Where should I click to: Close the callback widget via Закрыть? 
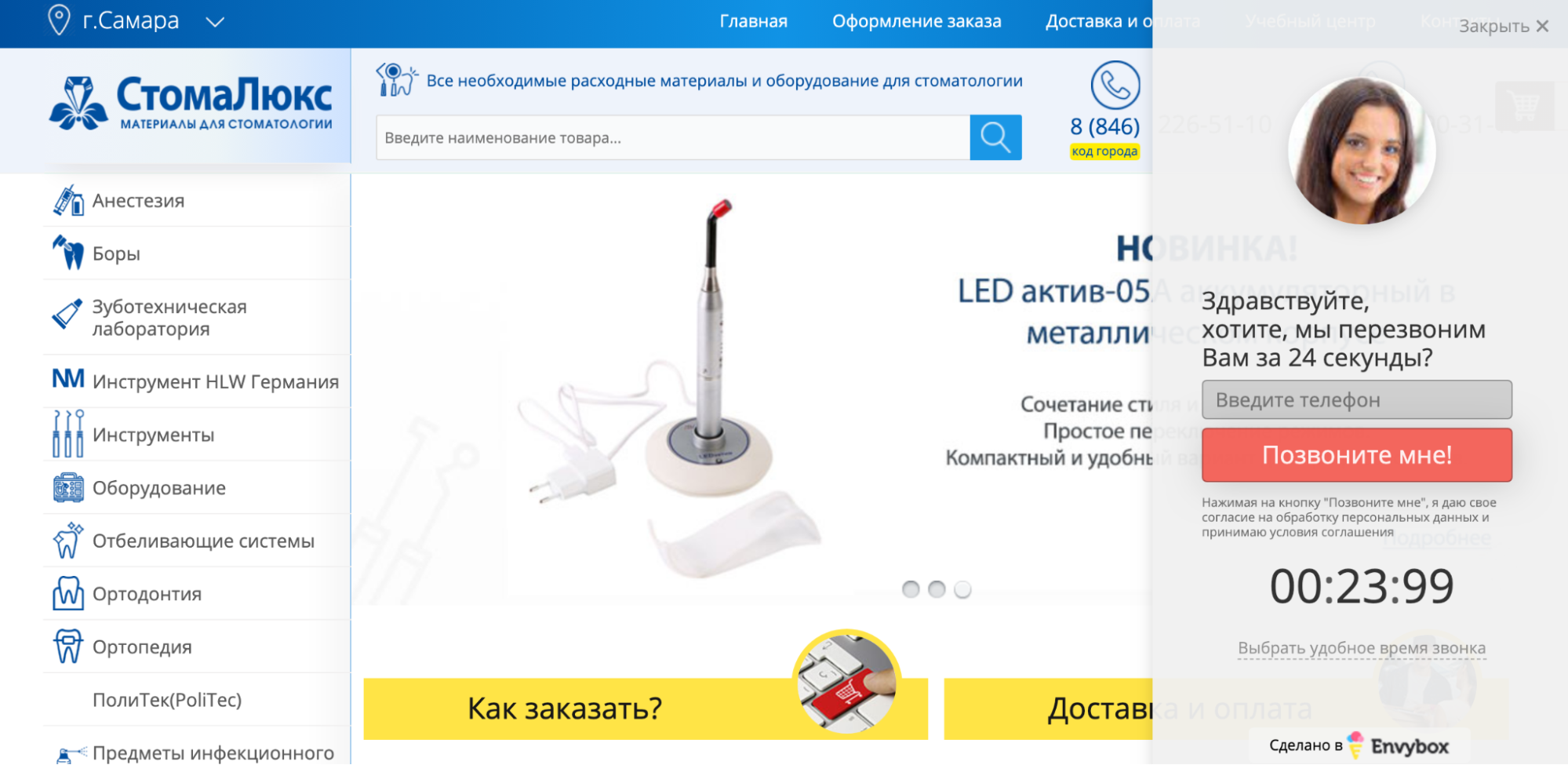click(x=1504, y=26)
